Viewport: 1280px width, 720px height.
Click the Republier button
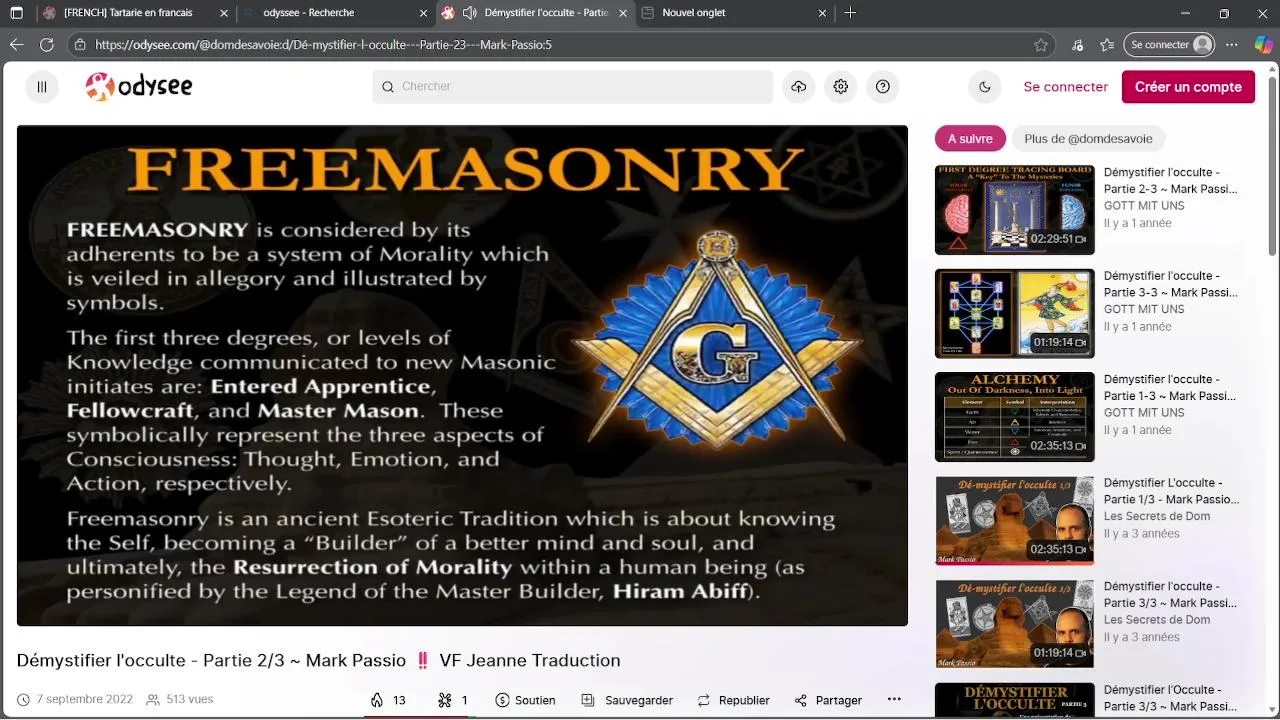[x=733, y=700]
